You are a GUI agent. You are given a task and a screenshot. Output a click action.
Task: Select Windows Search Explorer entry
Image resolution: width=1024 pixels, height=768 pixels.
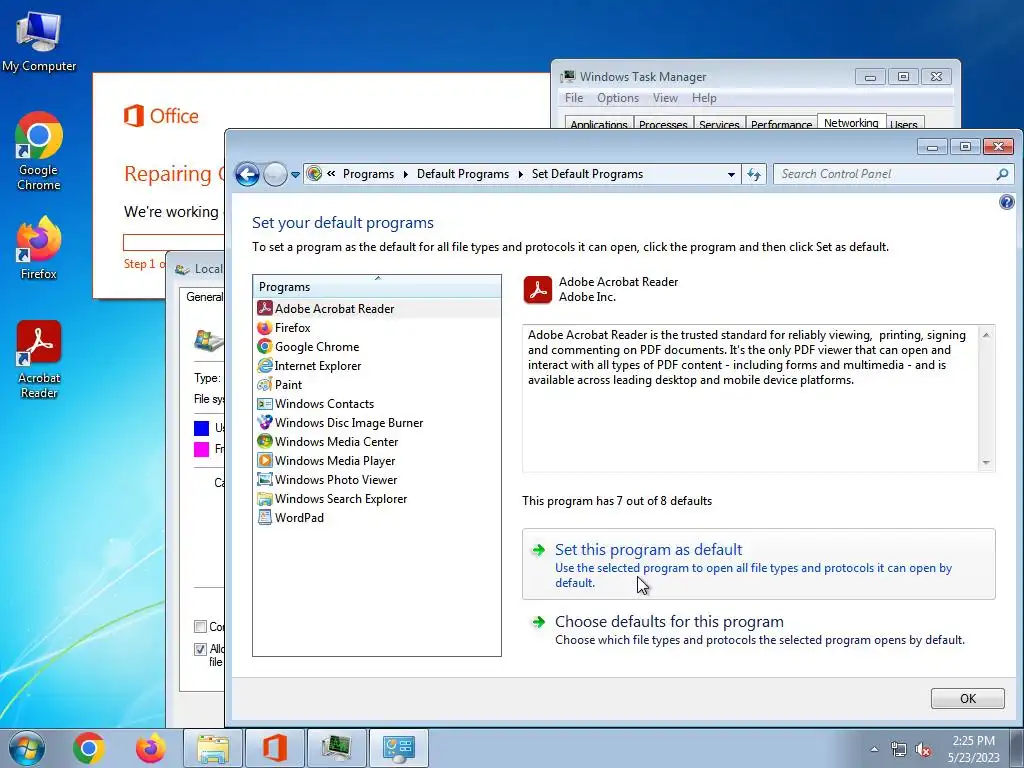coord(377,498)
